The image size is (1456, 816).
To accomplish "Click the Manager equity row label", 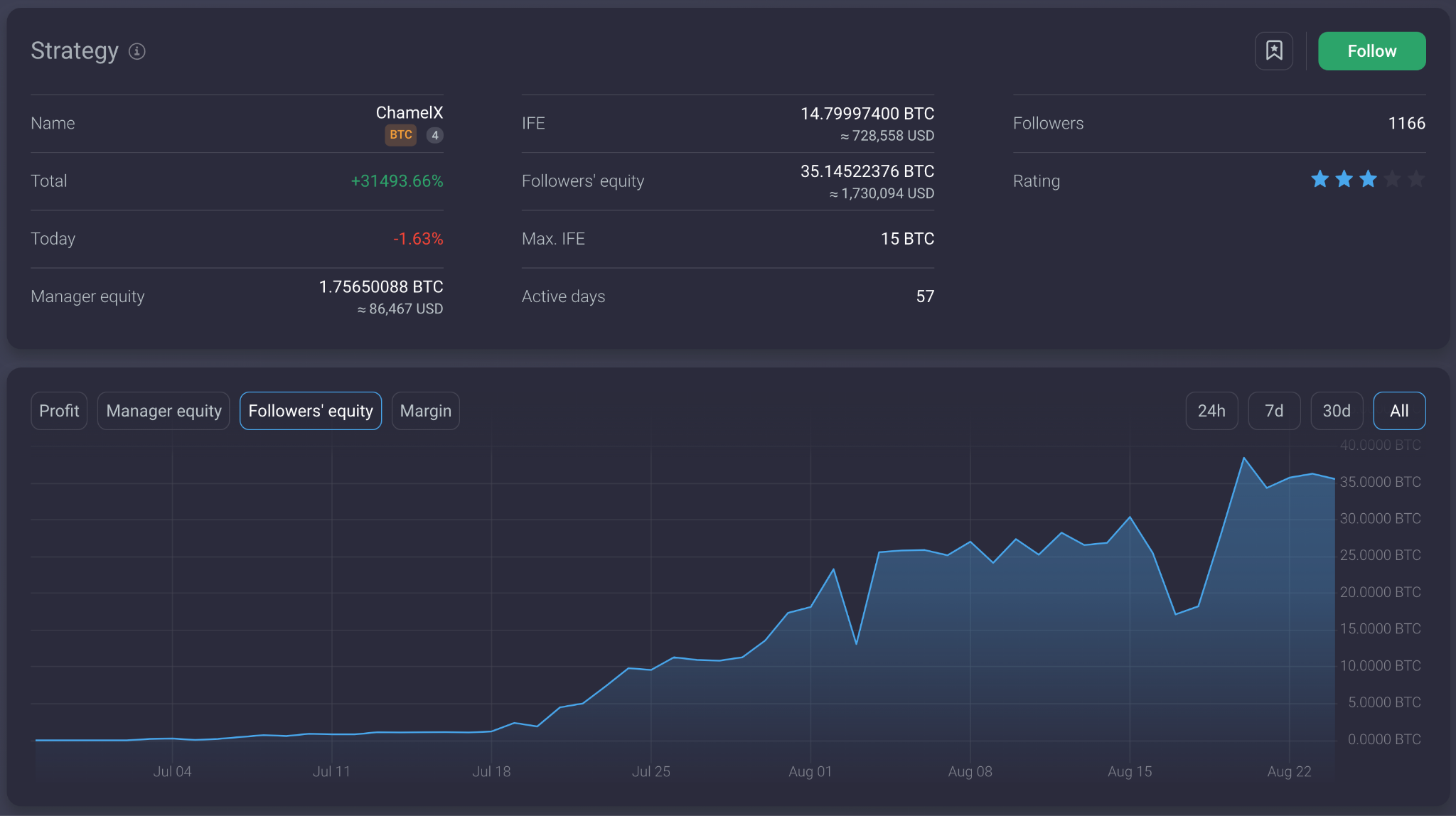I will click(x=87, y=296).
